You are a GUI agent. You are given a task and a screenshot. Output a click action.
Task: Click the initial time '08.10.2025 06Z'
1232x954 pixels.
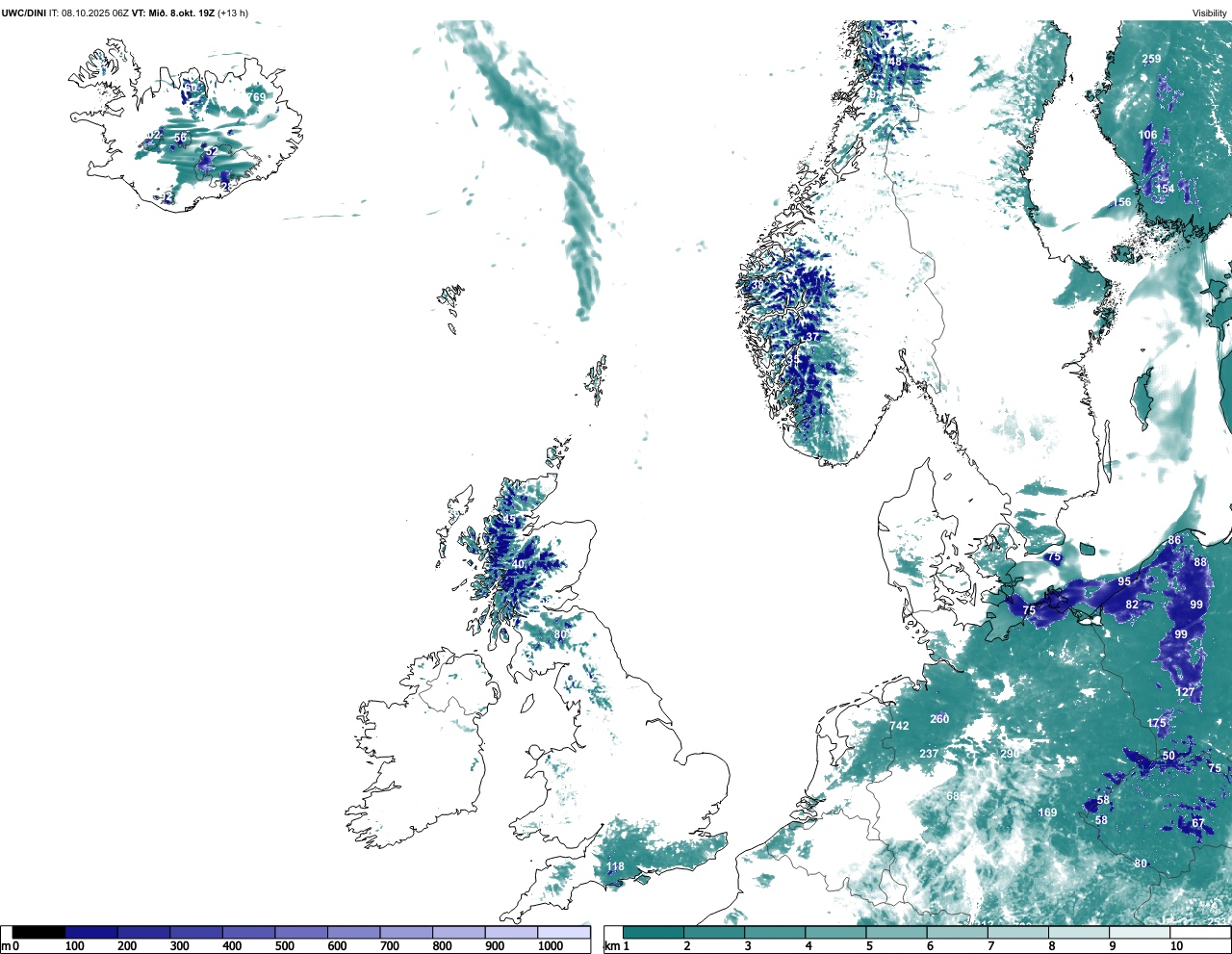tap(94, 13)
